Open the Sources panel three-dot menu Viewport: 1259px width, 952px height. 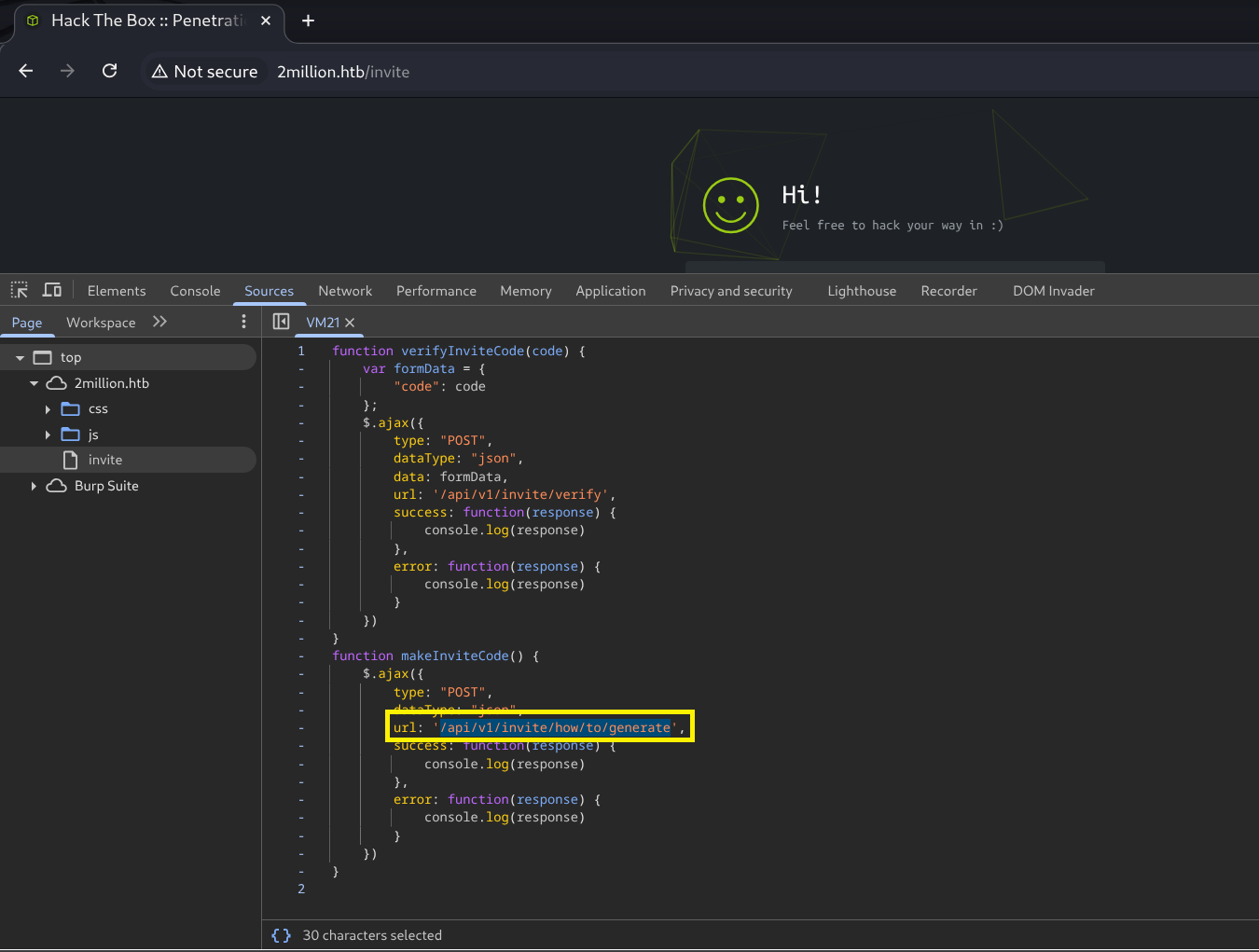[x=243, y=322]
